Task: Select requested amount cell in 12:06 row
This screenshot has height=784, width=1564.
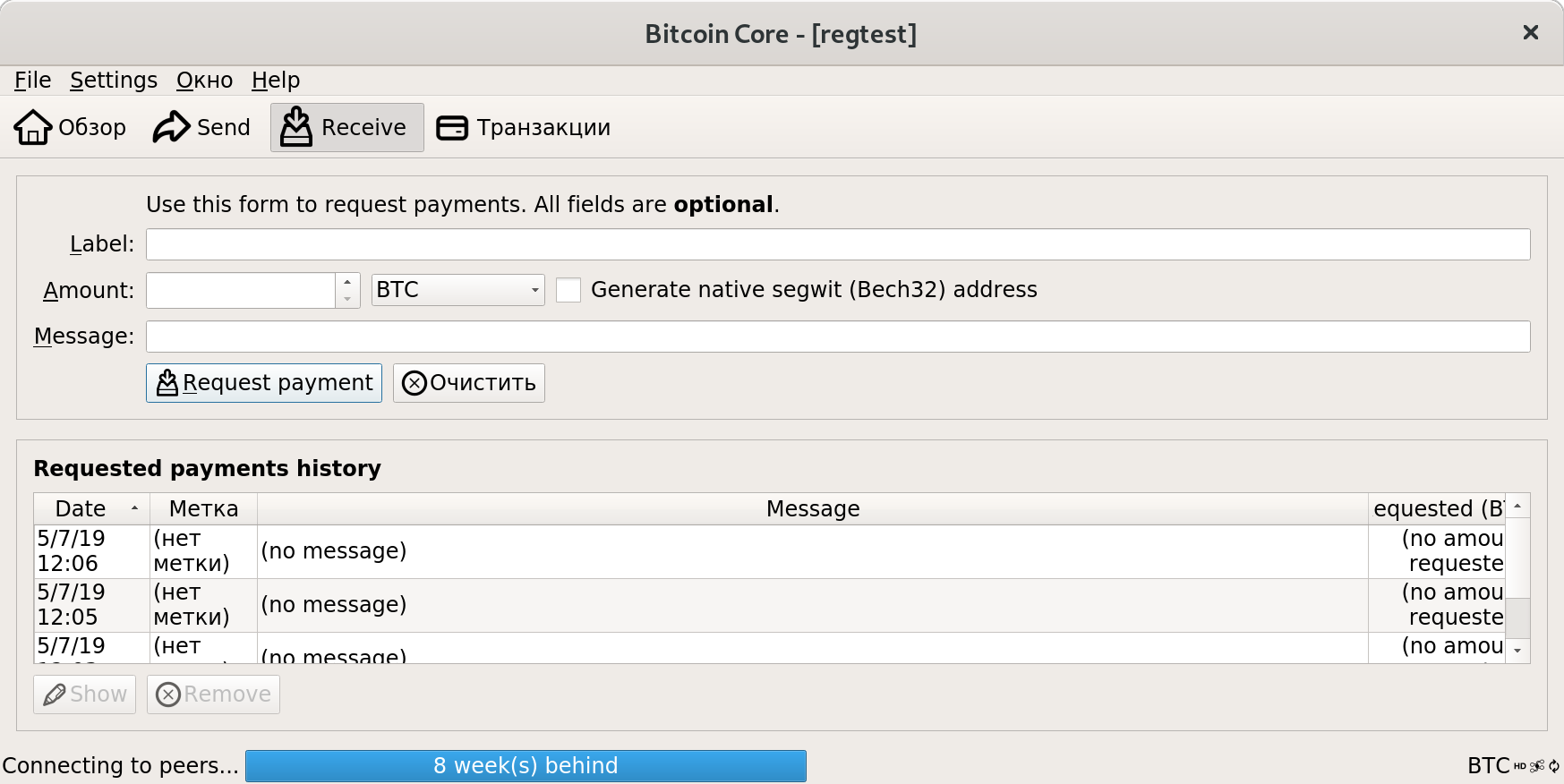Action: pos(1437,551)
